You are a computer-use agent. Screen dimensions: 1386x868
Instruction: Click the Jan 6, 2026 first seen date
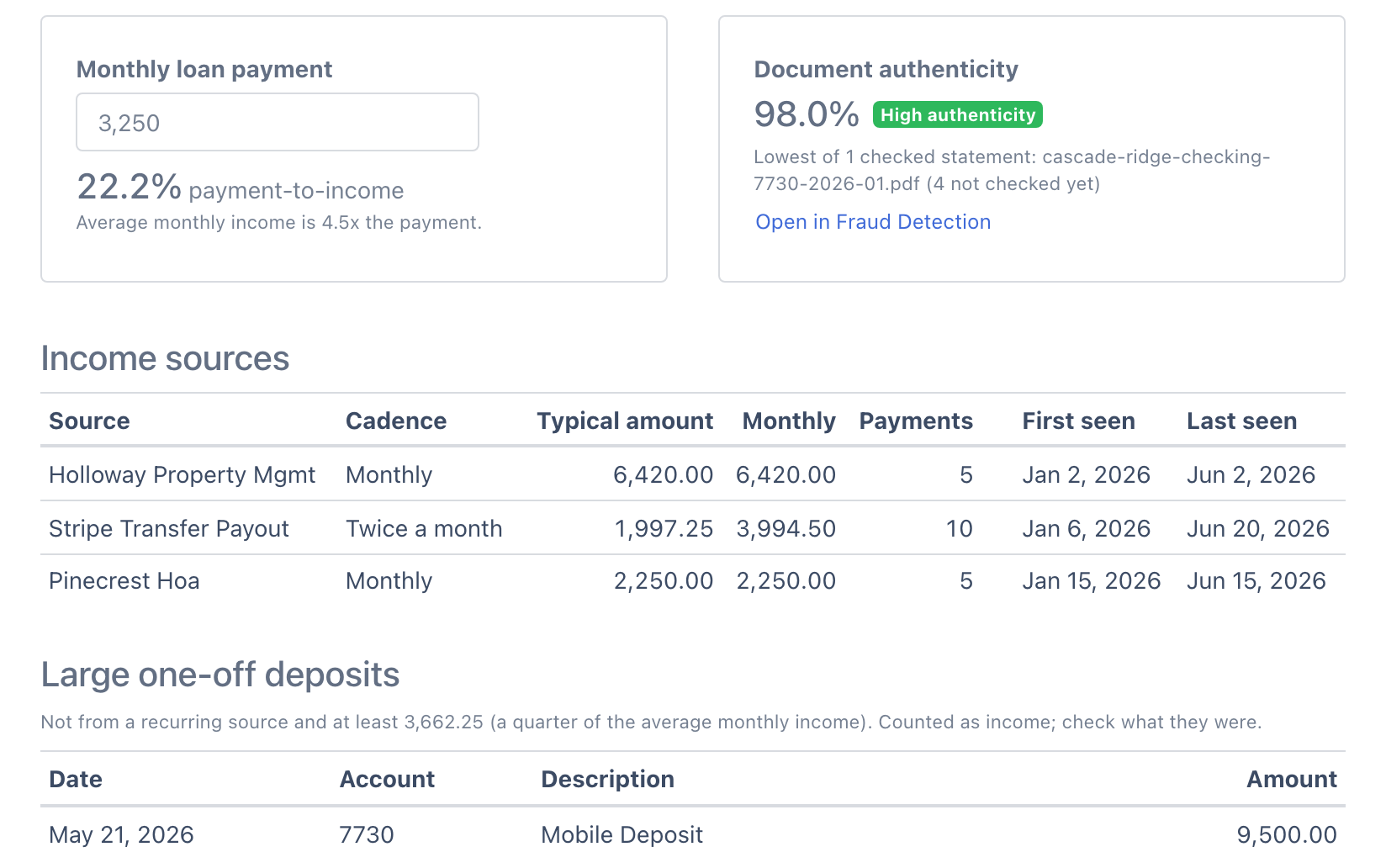tap(1086, 528)
